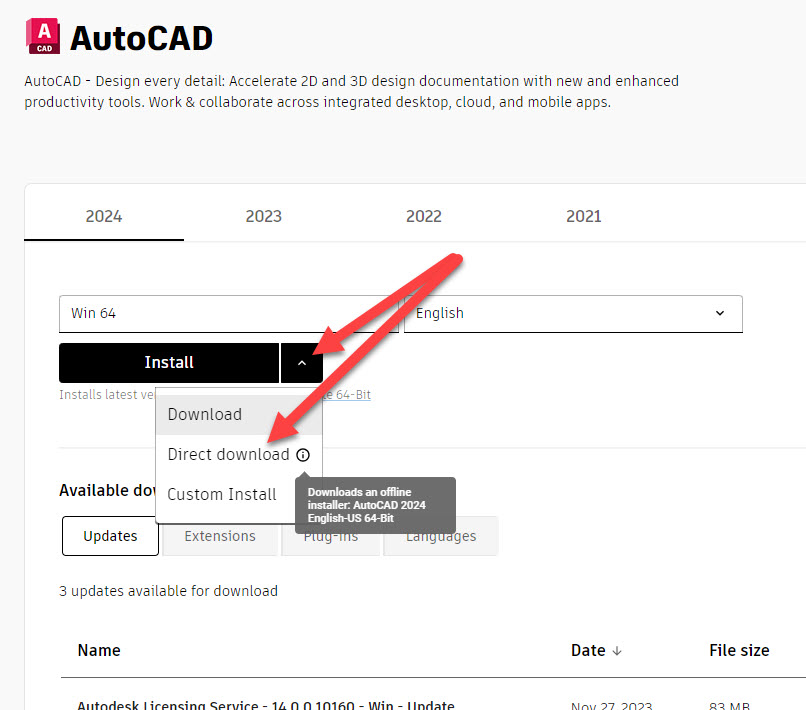Image resolution: width=806 pixels, height=710 pixels.
Task: Select the 2022 version tab
Action: pos(424,216)
